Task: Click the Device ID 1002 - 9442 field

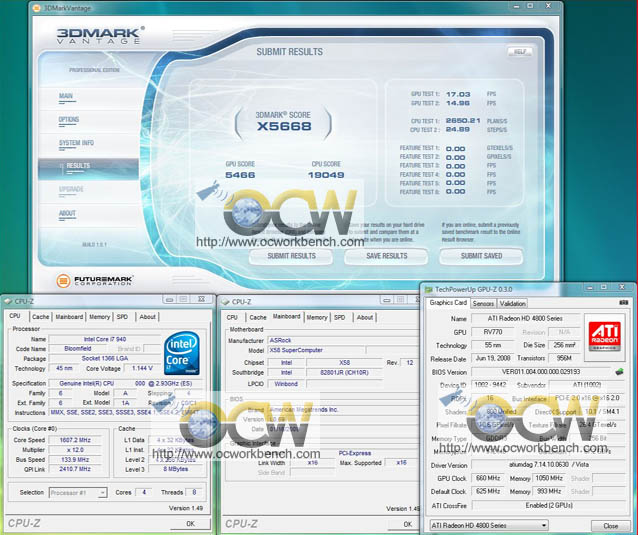Action: 490,384
